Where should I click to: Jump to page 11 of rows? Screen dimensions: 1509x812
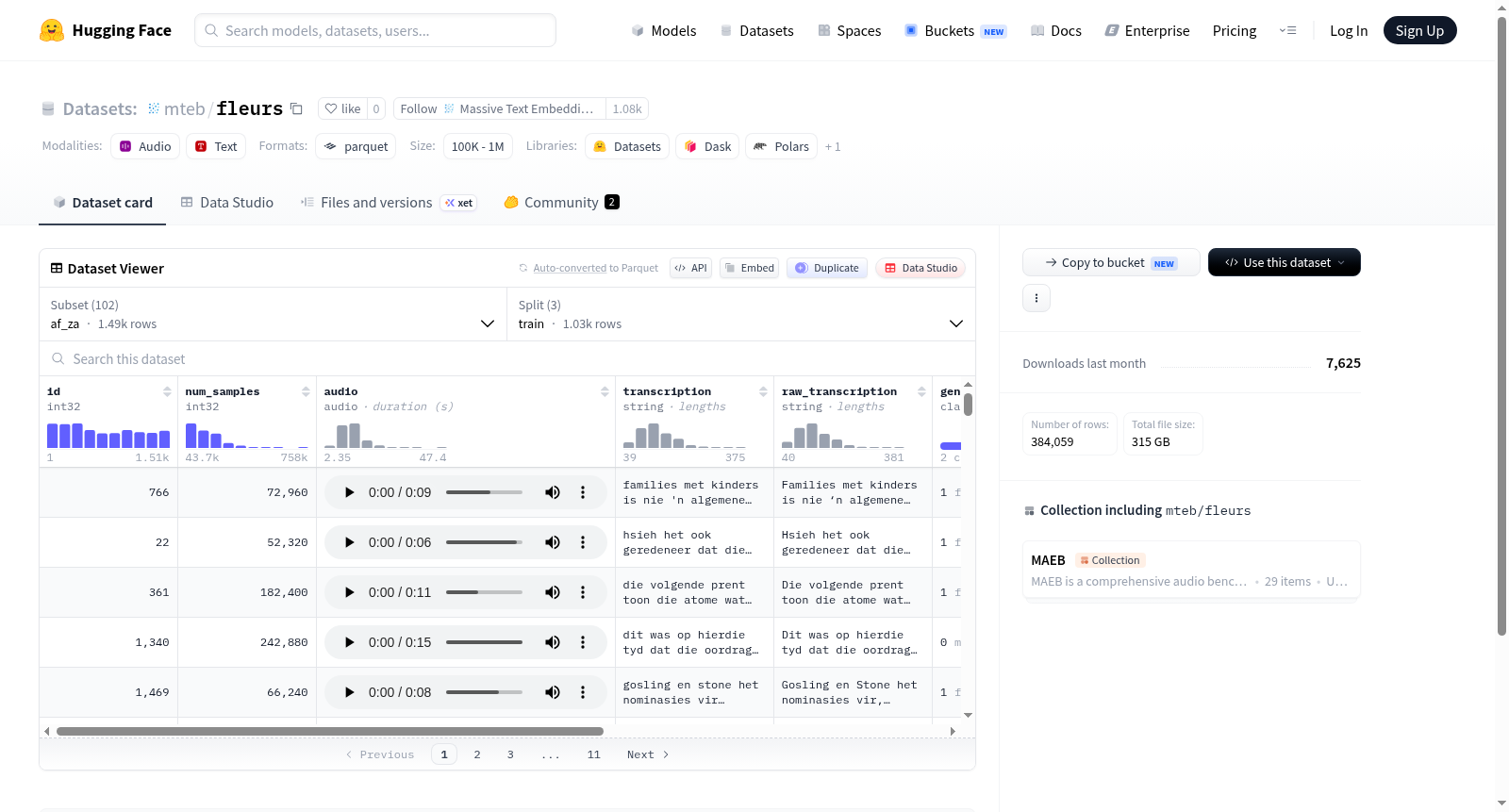tap(594, 754)
